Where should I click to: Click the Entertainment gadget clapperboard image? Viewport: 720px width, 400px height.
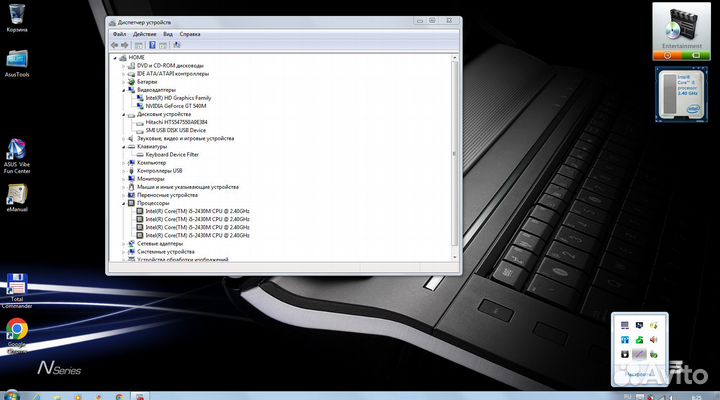(x=682, y=25)
